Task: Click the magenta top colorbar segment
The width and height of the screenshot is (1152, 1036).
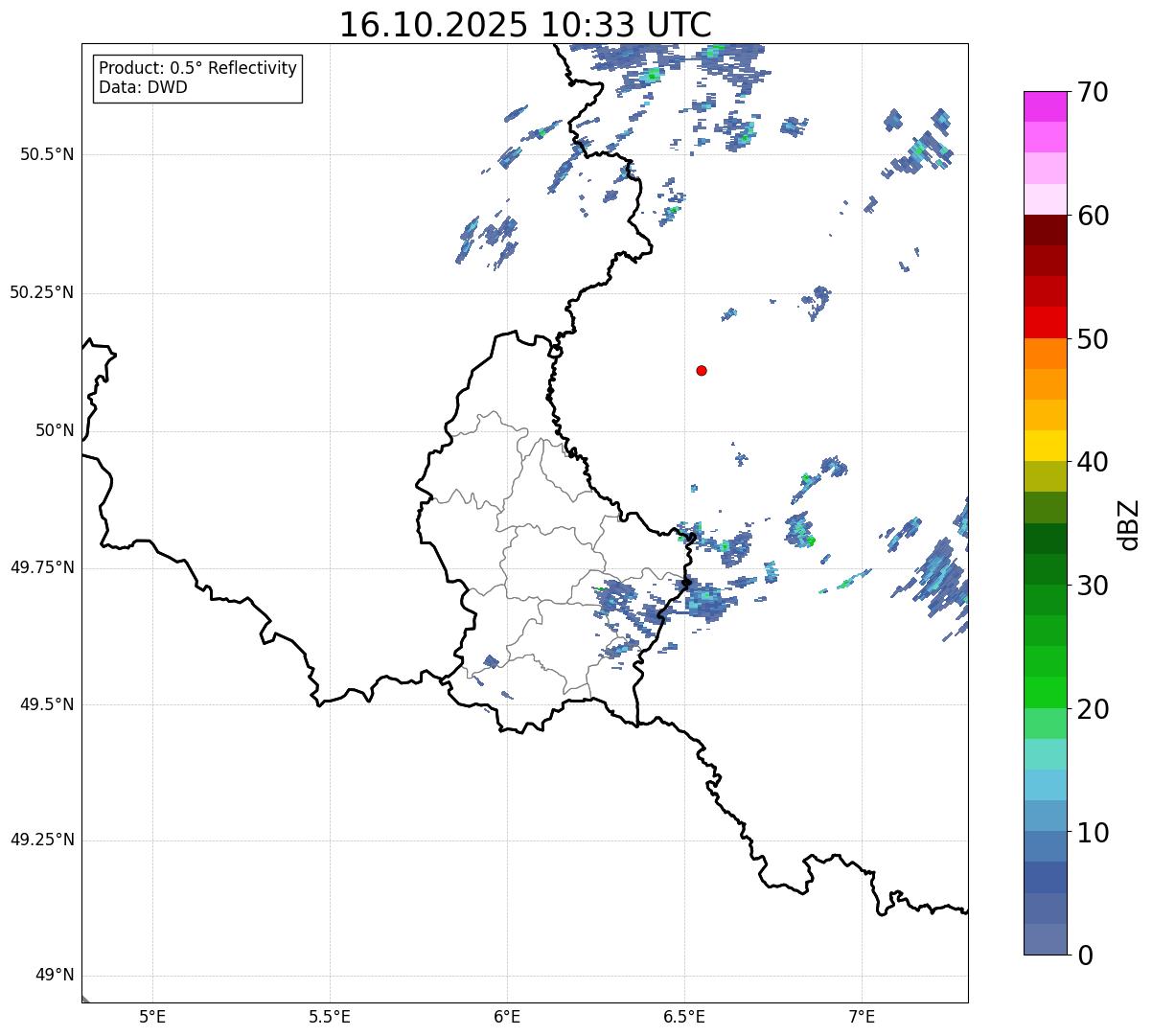Action: click(1046, 106)
